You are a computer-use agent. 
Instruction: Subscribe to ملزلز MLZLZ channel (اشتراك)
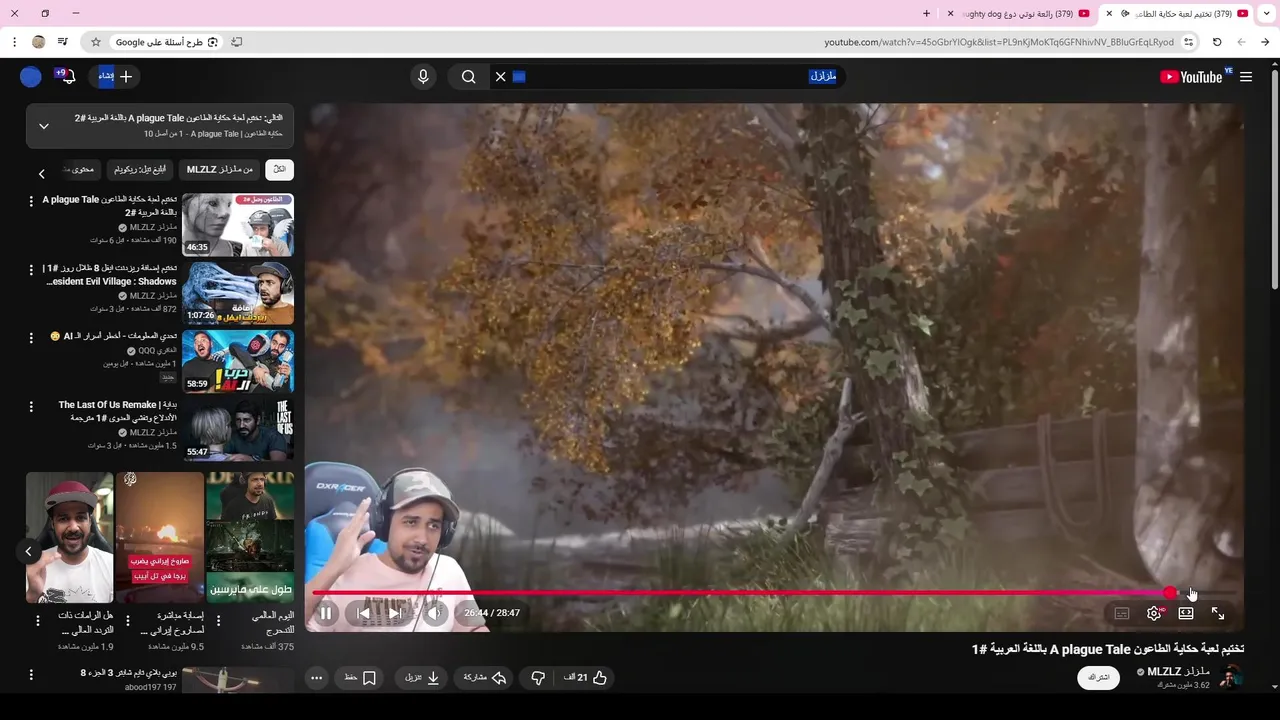click(x=1098, y=678)
